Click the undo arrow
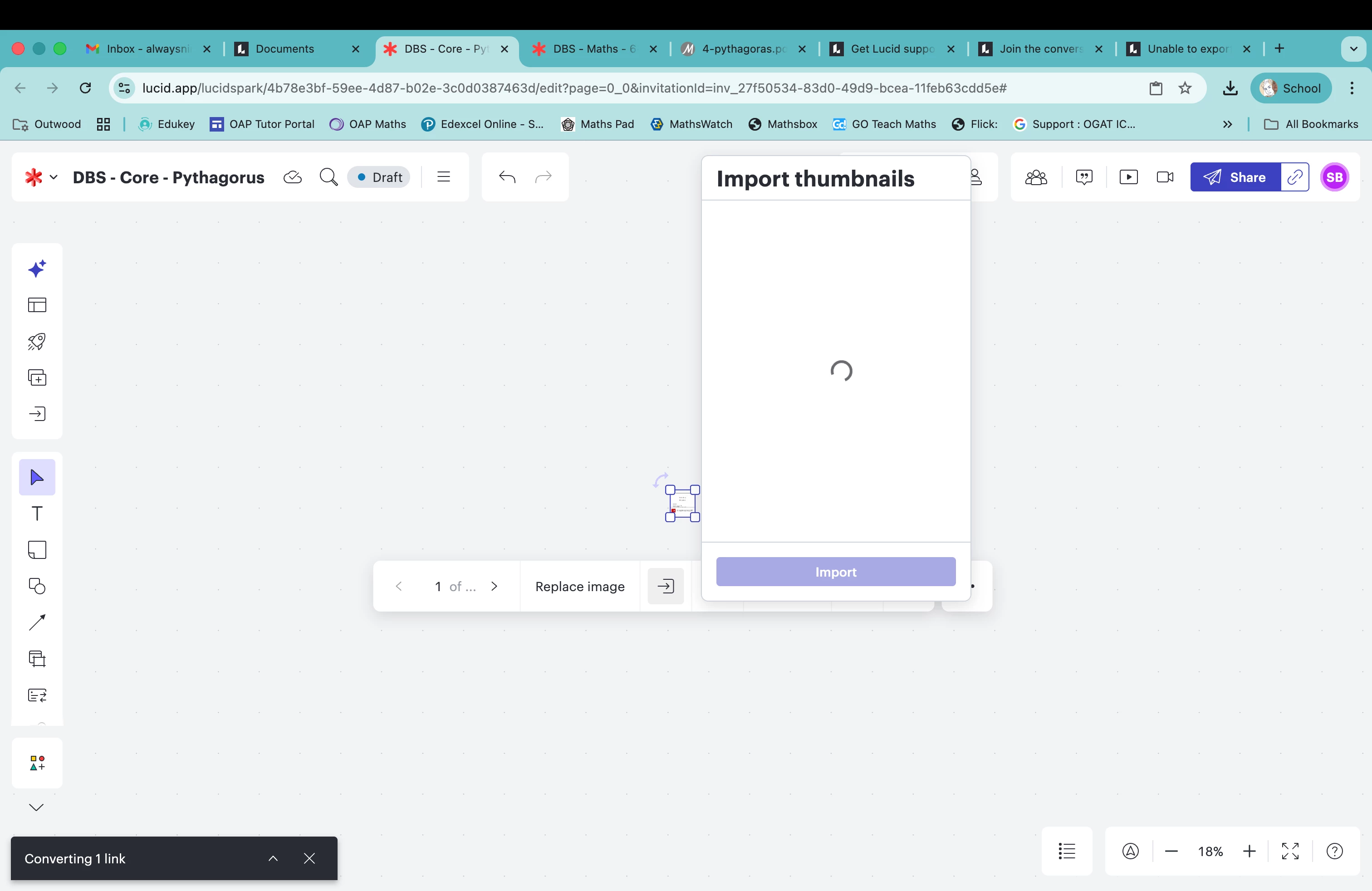 507,177
